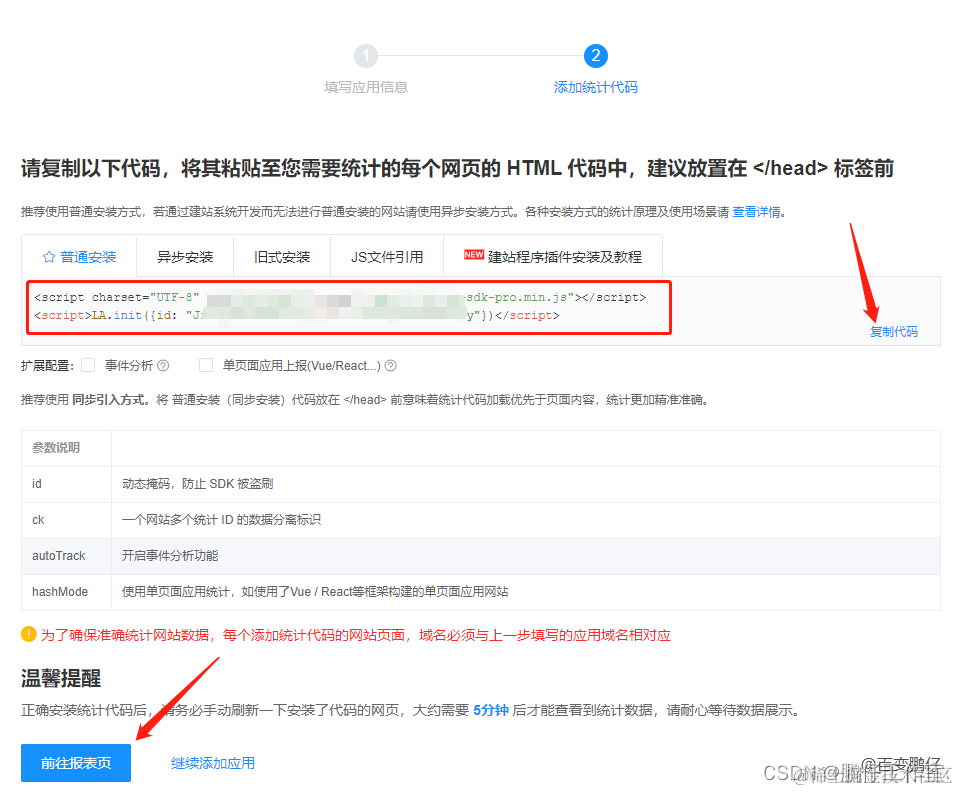The height and width of the screenshot is (792, 959).
Task: Switch to 旧式安装 tab
Action: click(282, 257)
